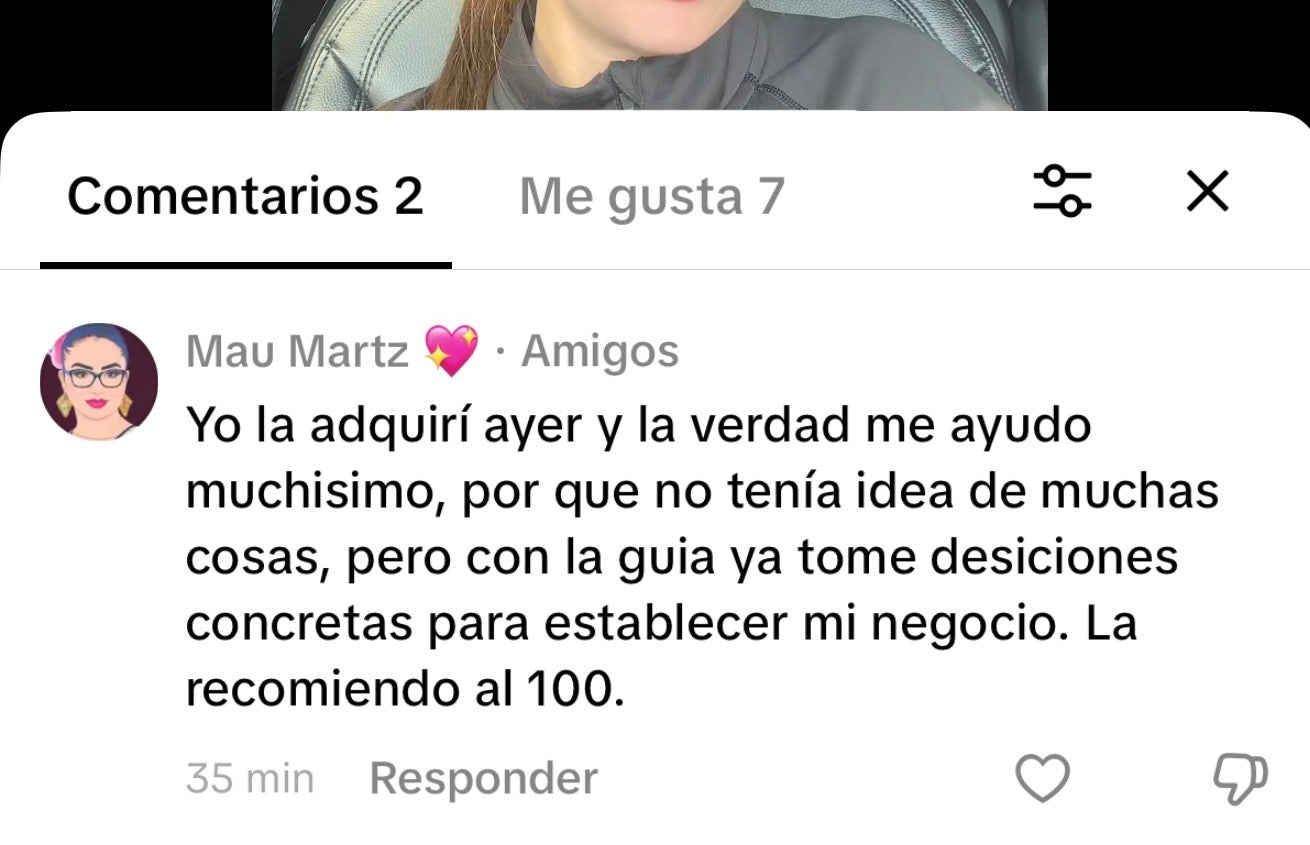Select the Comentarios 2 tab
This screenshot has width=1310, height=845.
[245, 196]
